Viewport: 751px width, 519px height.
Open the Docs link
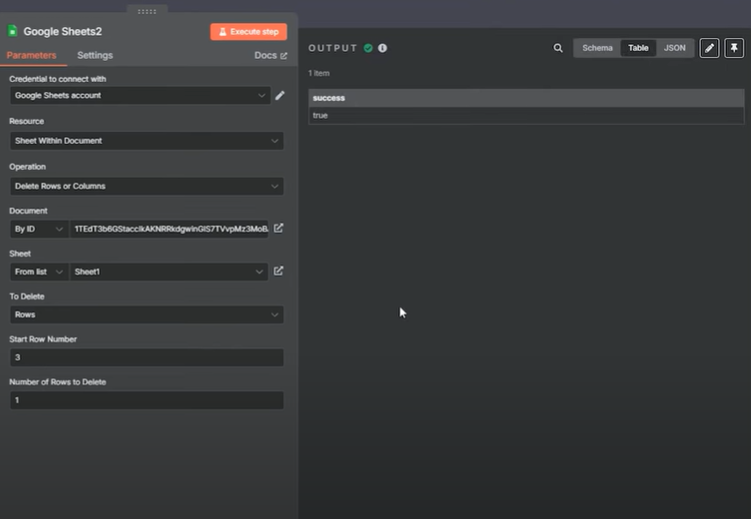tap(271, 56)
